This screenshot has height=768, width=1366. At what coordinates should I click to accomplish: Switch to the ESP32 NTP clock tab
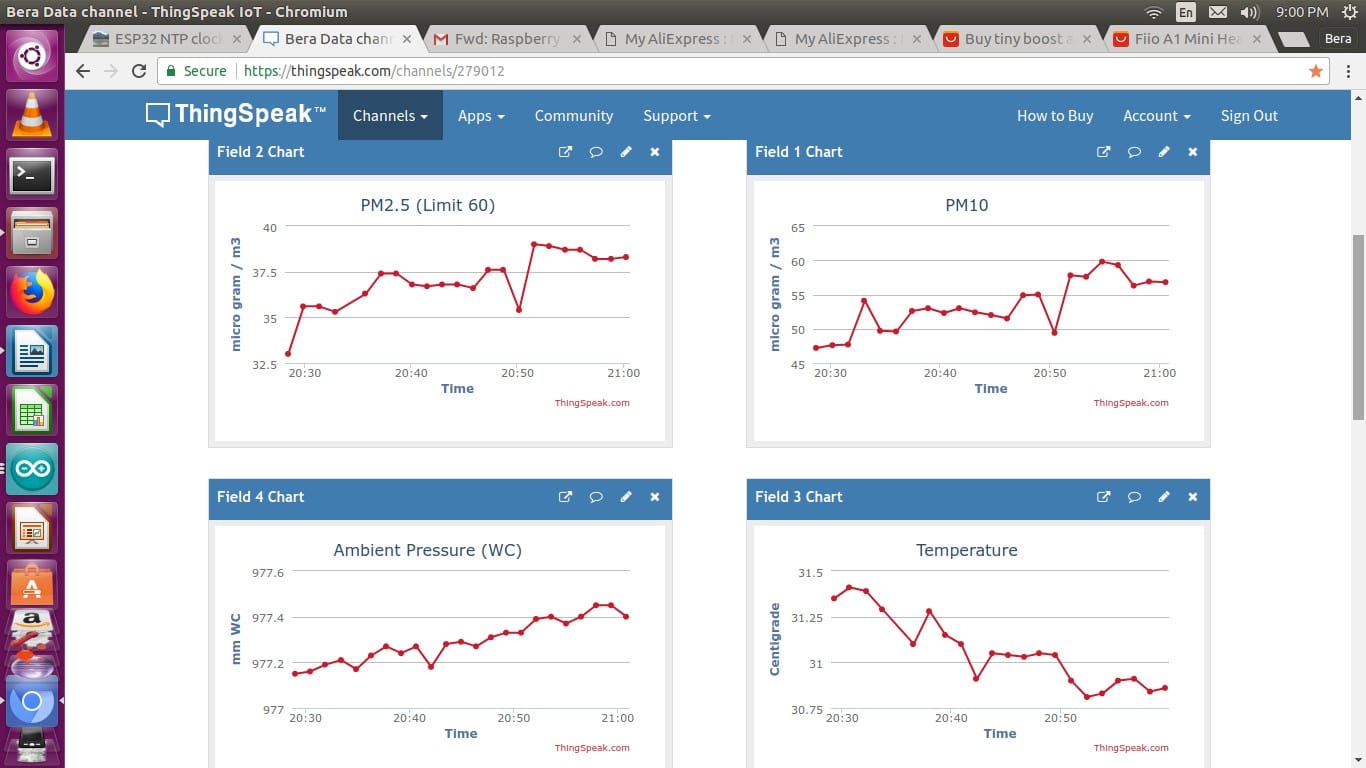166,39
